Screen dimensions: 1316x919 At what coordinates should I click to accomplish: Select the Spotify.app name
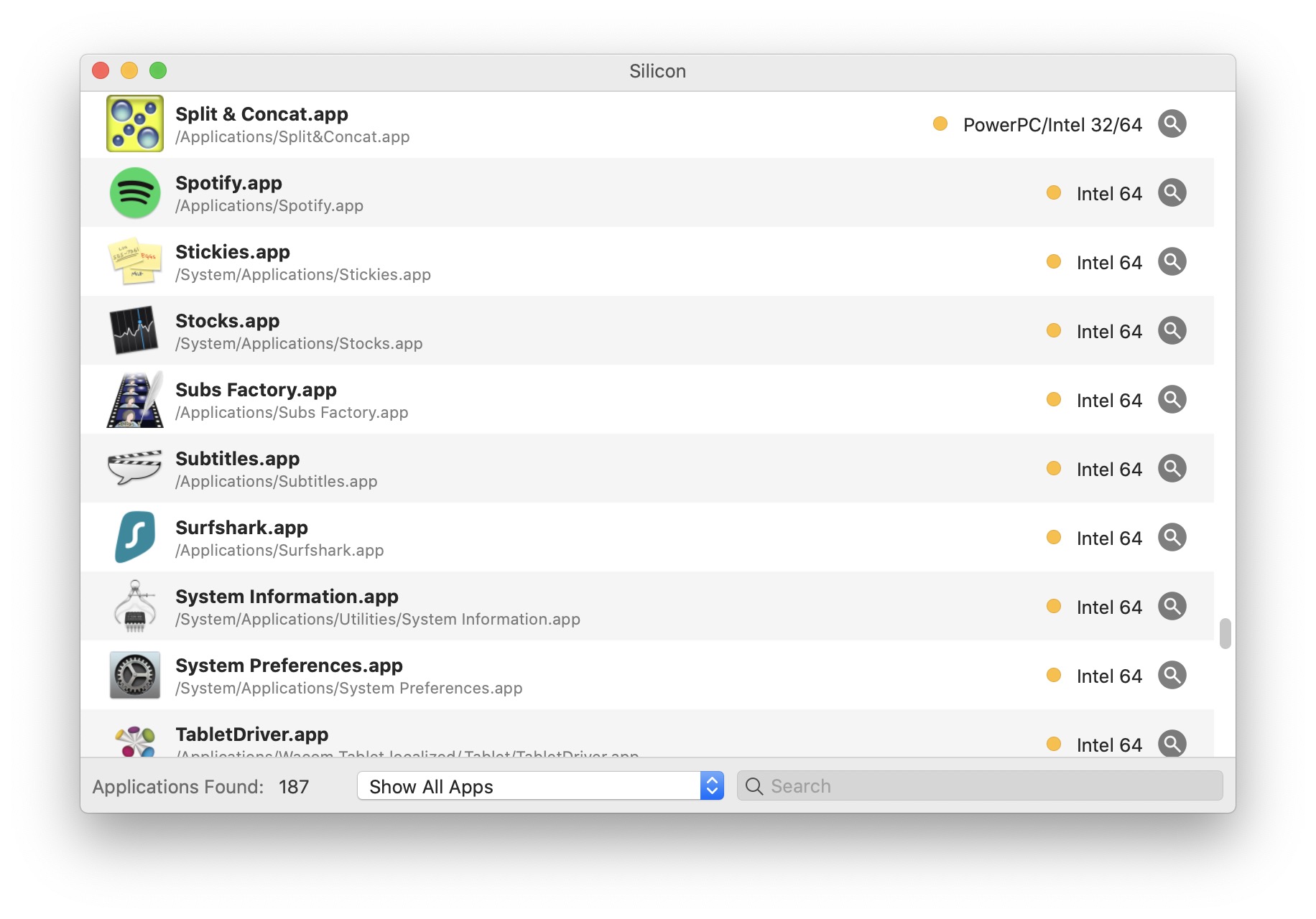[228, 183]
